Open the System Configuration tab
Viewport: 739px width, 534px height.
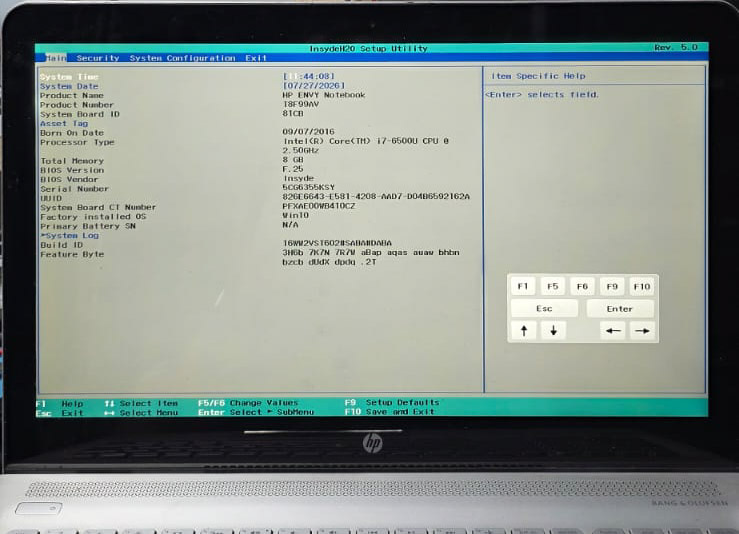click(182, 58)
